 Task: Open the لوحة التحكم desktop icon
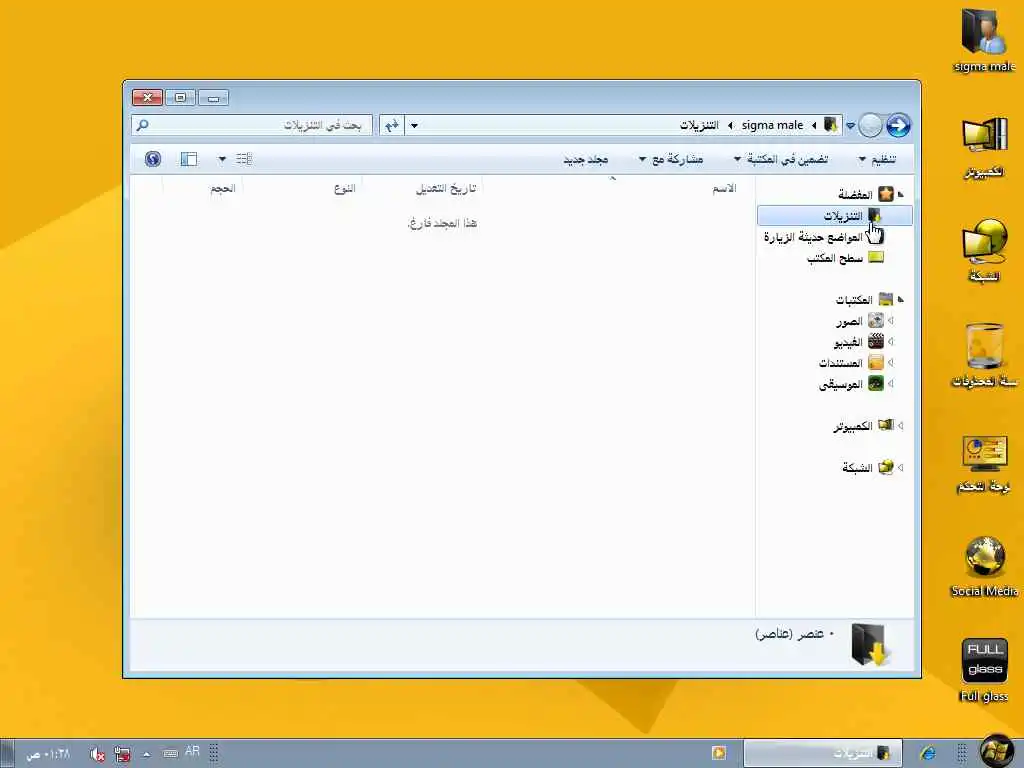point(984,462)
